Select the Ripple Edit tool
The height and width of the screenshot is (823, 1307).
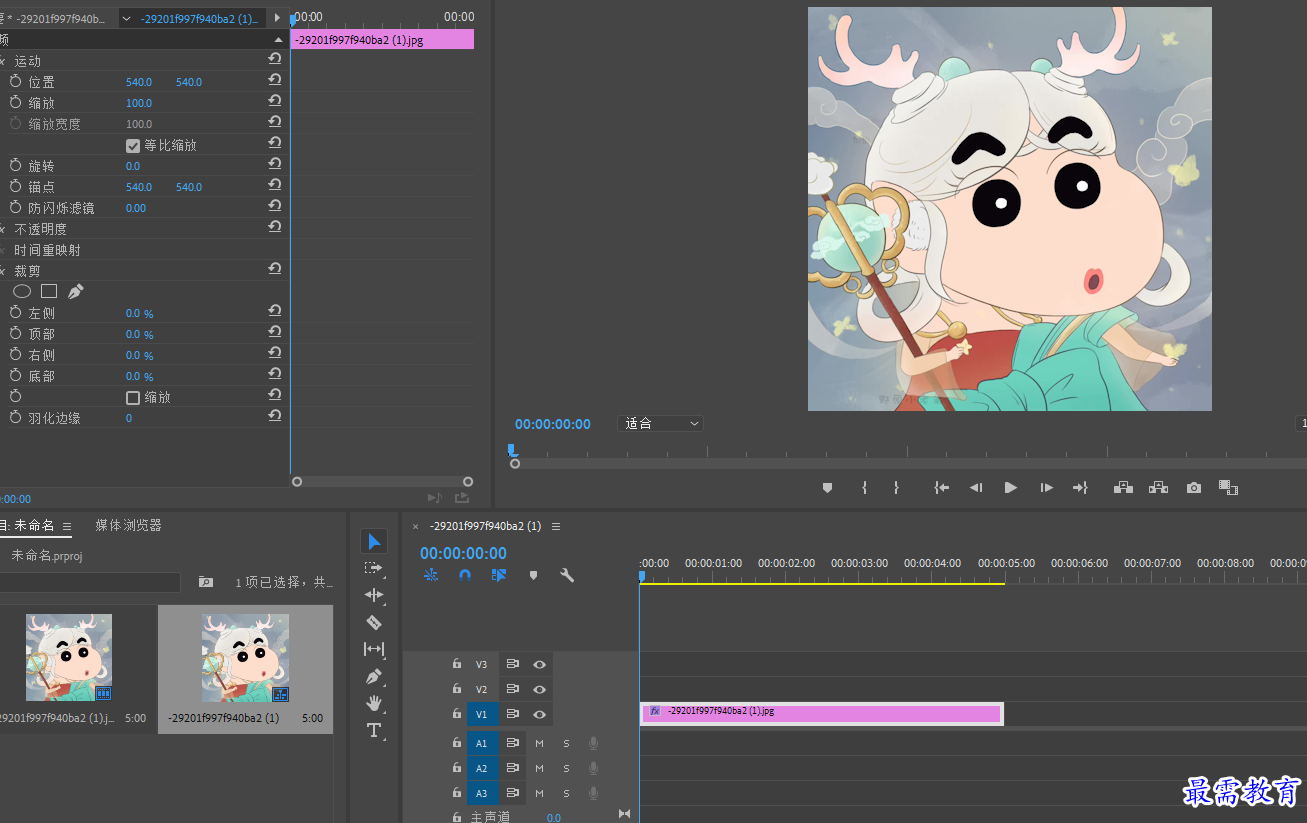pos(374,595)
